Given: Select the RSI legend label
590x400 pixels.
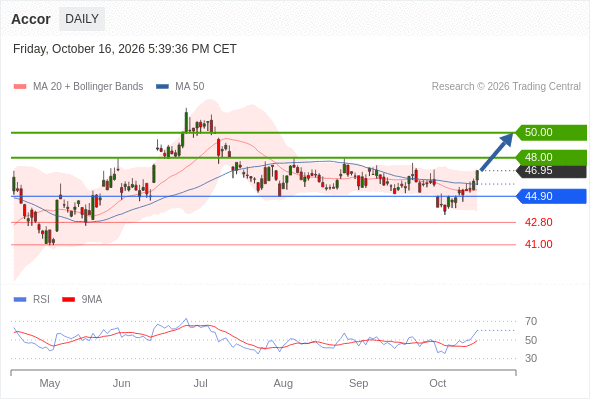Looking at the screenshot, I should click(x=41, y=300).
